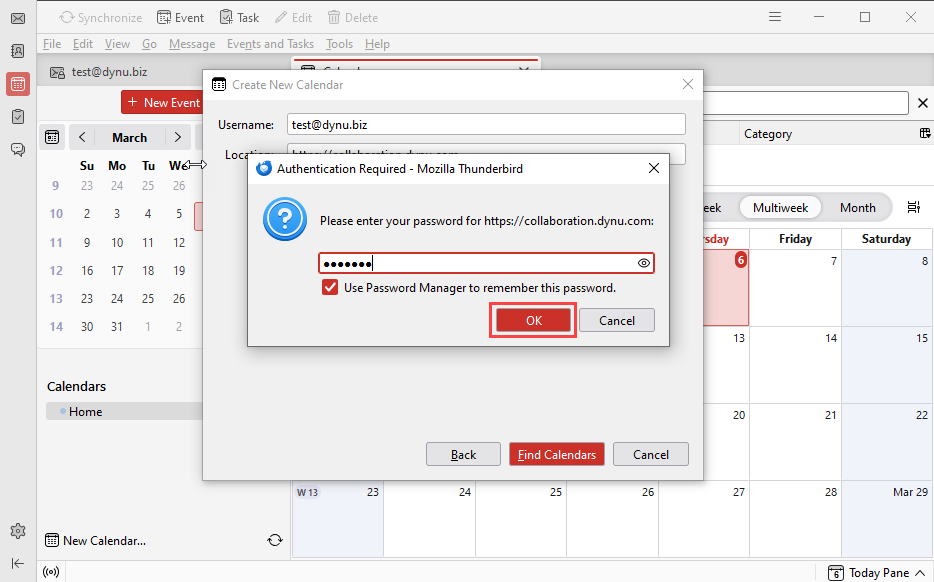Open the Mail space icon in sidebar
This screenshot has height=582, width=934.
point(18,18)
